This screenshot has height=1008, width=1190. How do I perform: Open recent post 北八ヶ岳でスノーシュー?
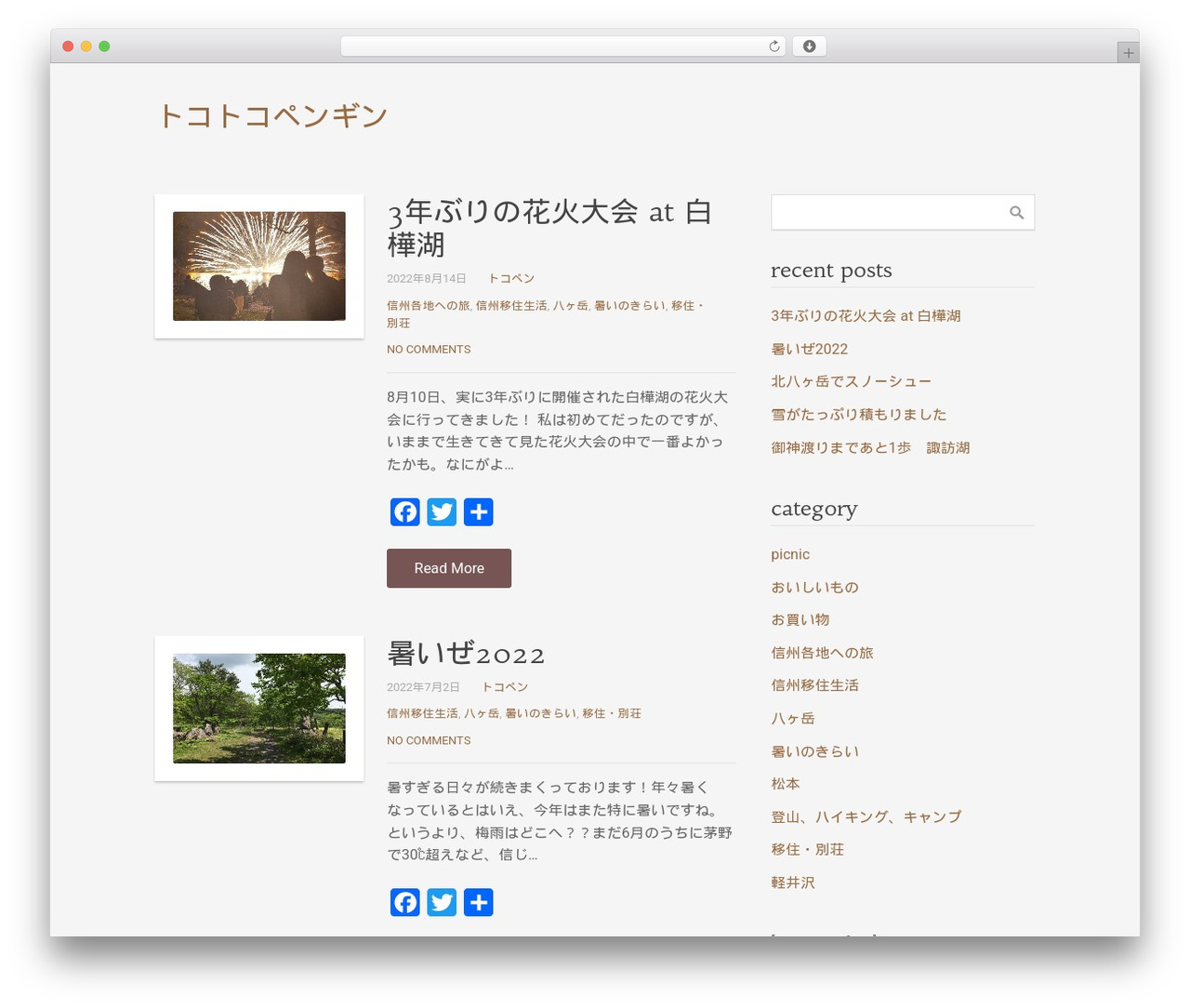coord(851,381)
